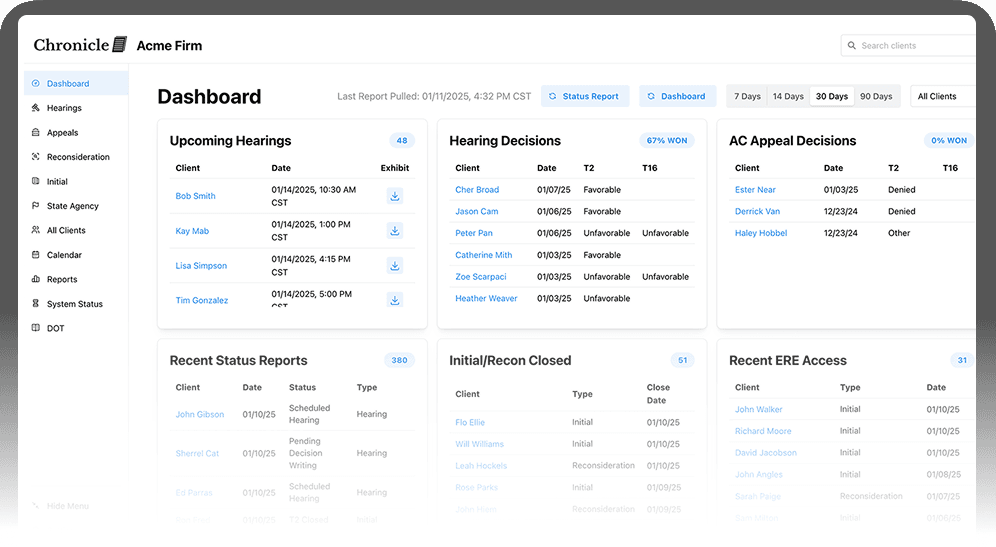Image resolution: width=996 pixels, height=547 pixels.
Task: Click the 0% WON badge
Action: tap(949, 140)
